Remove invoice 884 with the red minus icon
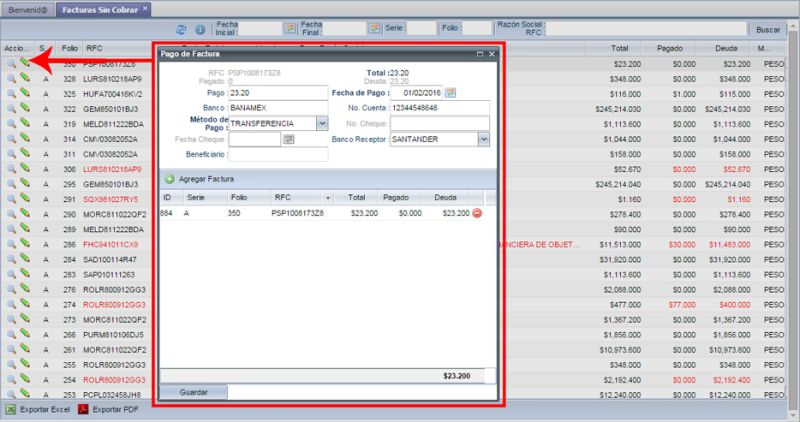 coord(477,213)
